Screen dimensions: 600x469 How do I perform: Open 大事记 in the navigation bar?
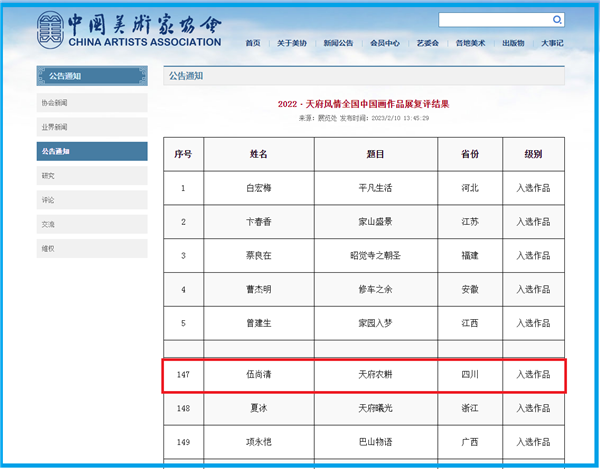tap(552, 43)
